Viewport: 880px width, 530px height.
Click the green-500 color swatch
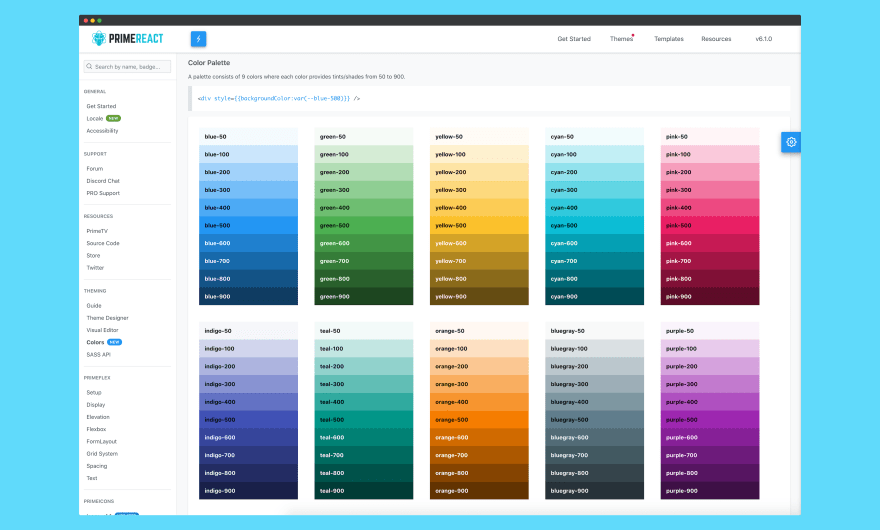(364, 225)
